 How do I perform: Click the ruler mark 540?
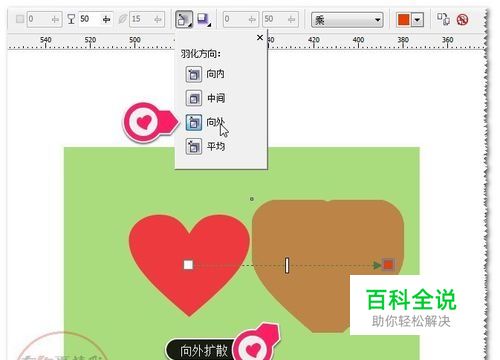click(46, 40)
